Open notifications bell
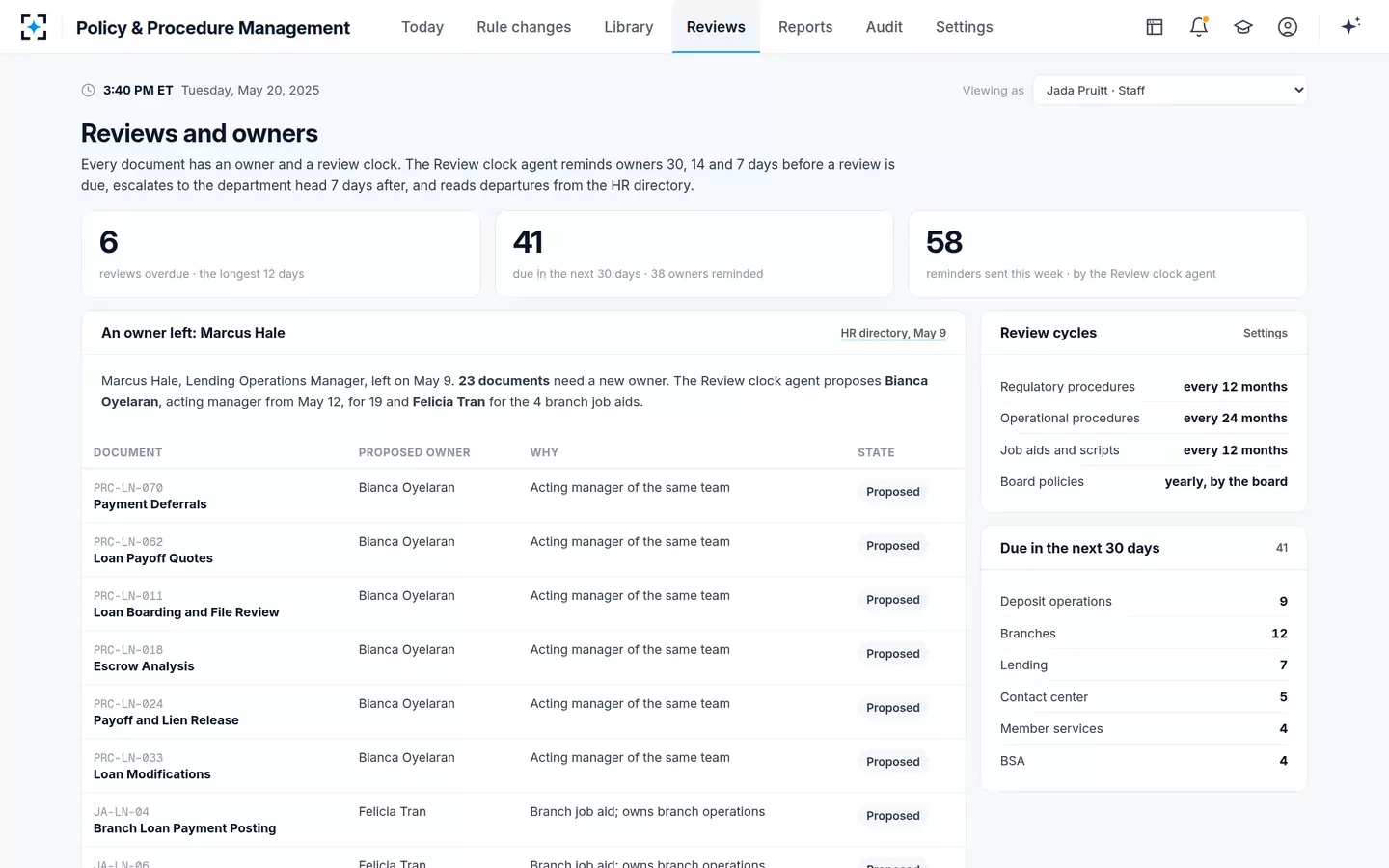The height and width of the screenshot is (868, 1389). coord(1199,27)
